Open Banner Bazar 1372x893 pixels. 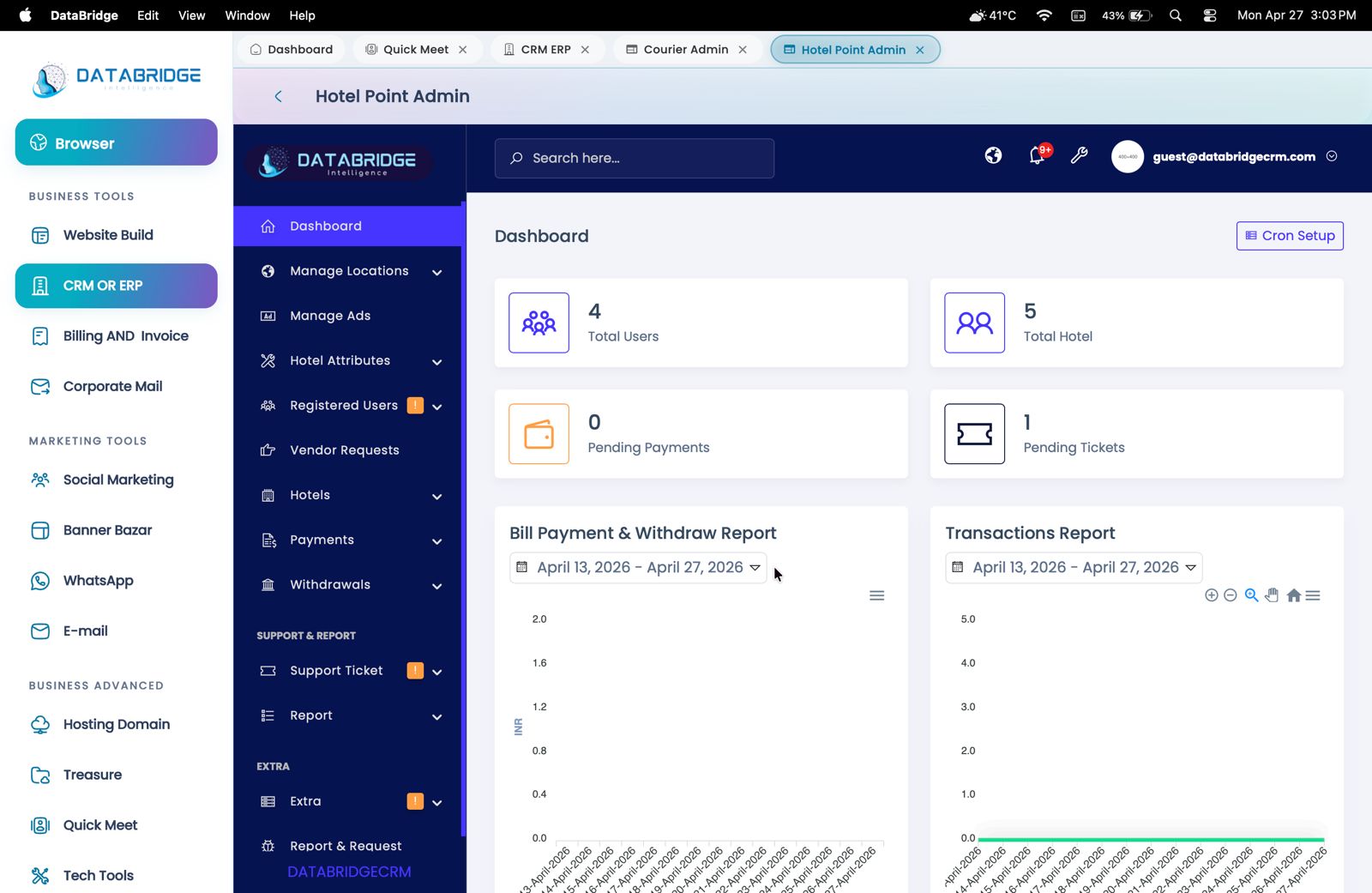click(116, 530)
